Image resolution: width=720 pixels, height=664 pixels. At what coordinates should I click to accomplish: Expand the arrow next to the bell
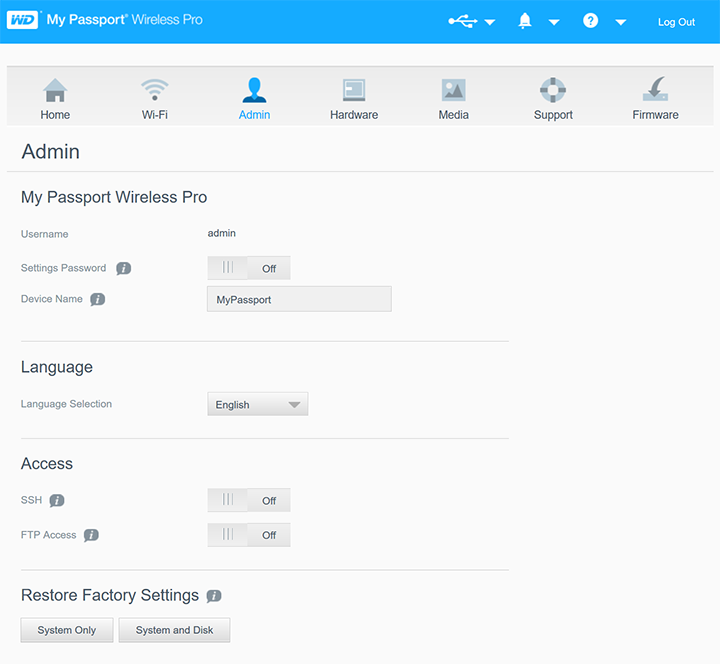point(554,22)
